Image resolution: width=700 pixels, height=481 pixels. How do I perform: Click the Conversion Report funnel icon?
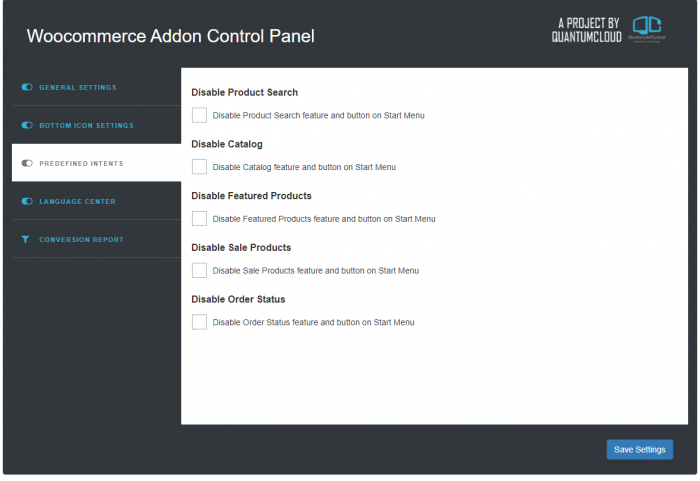tap(26, 239)
